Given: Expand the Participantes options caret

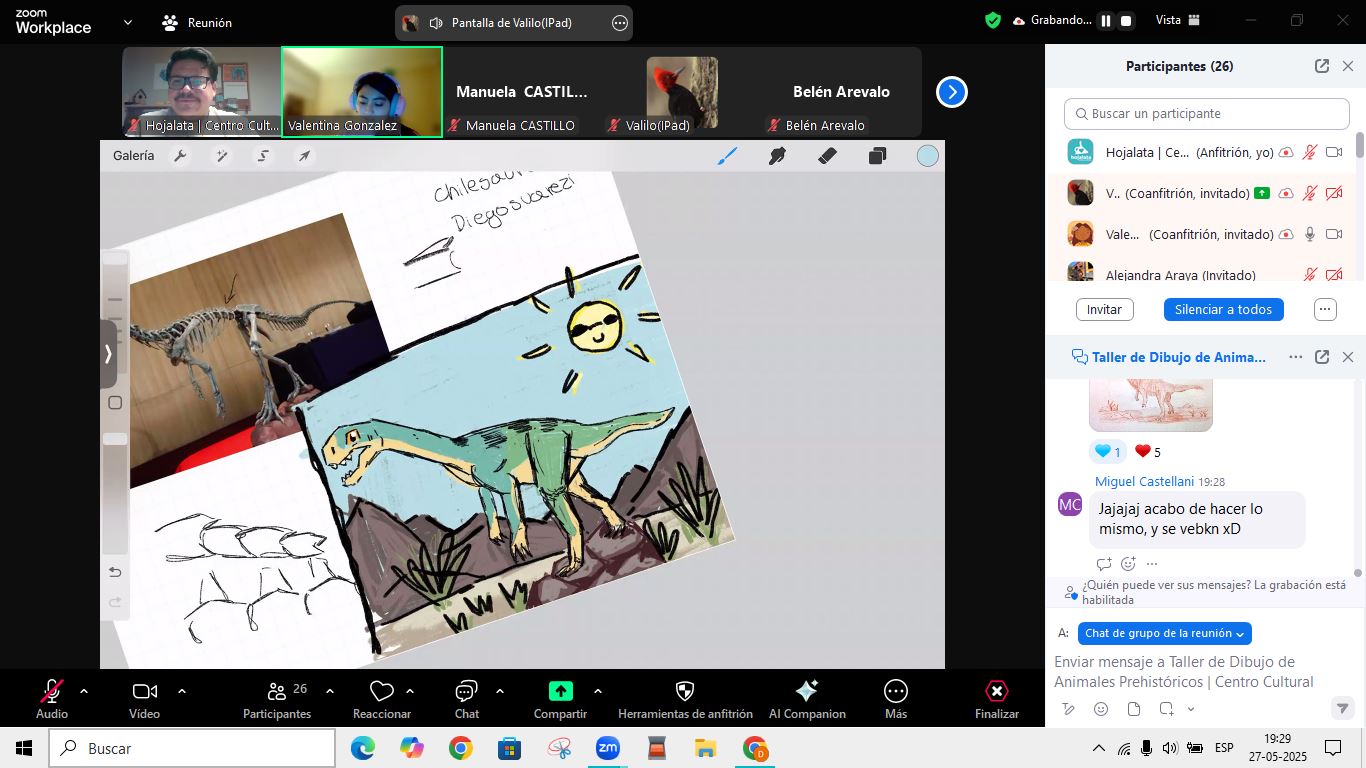Looking at the screenshot, I should point(330,691).
